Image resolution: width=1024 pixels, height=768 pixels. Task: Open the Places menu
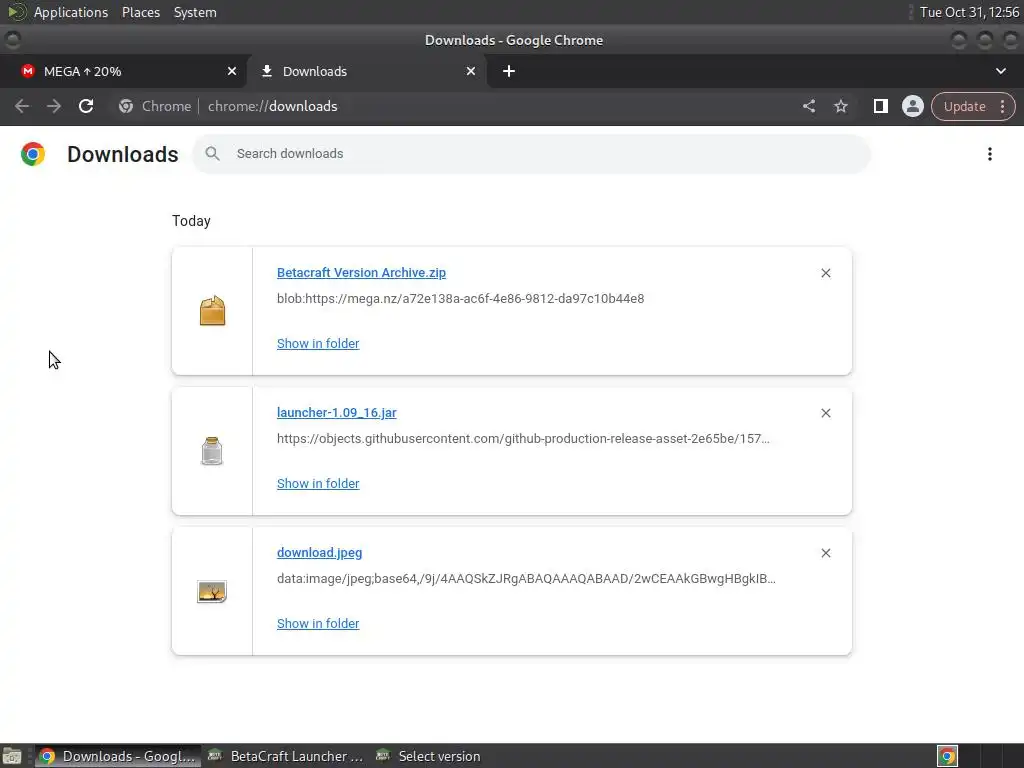click(140, 12)
